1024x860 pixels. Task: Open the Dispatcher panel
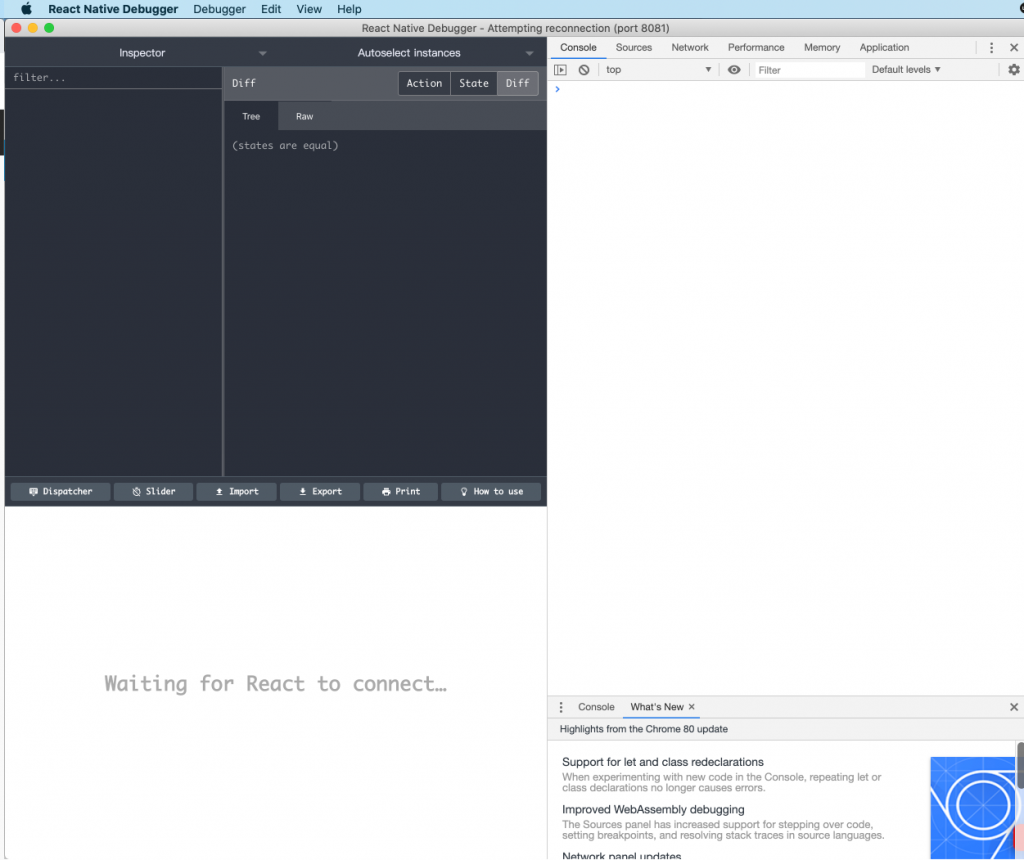(x=60, y=491)
